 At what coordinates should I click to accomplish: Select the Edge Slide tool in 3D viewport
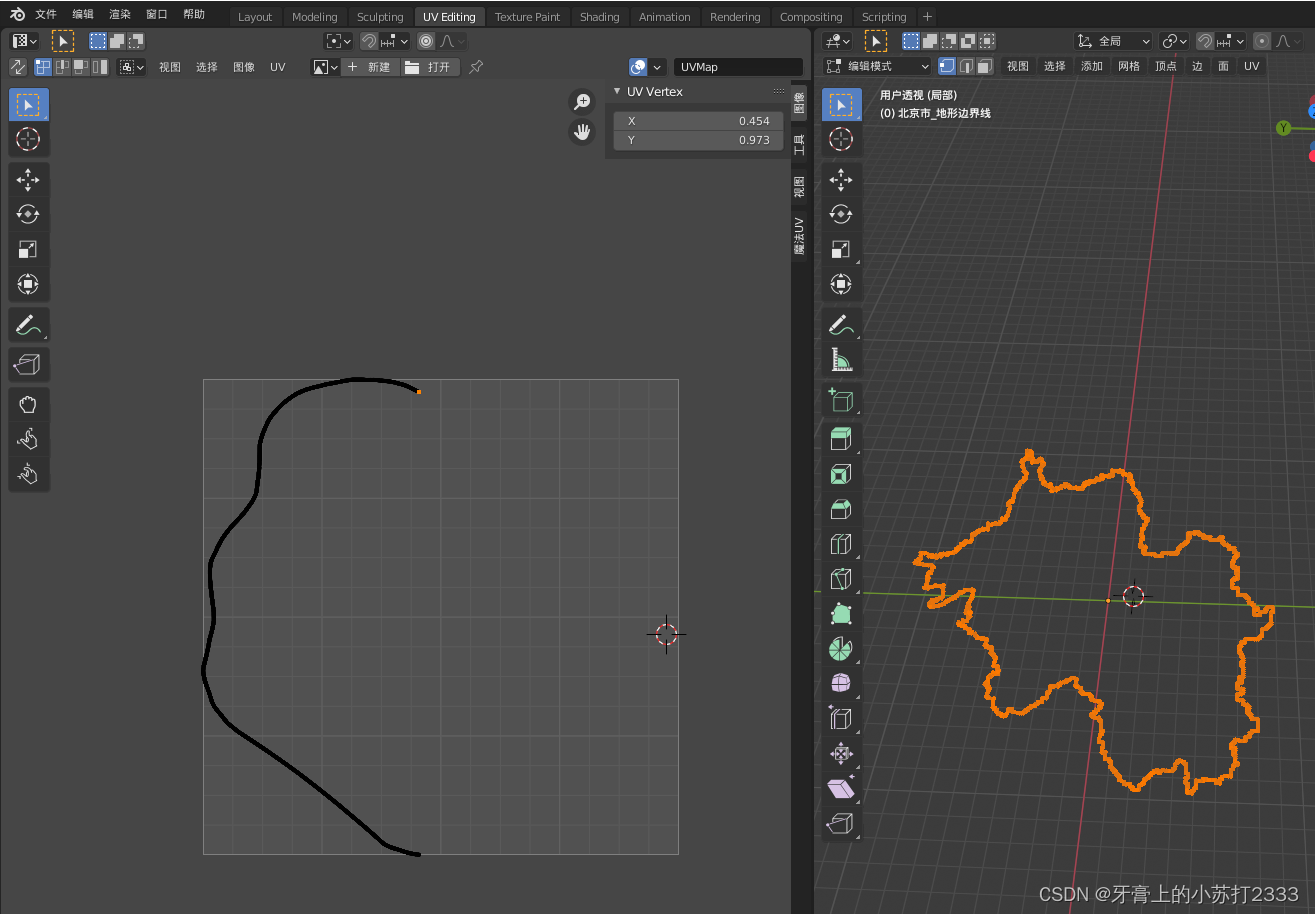(x=841, y=719)
